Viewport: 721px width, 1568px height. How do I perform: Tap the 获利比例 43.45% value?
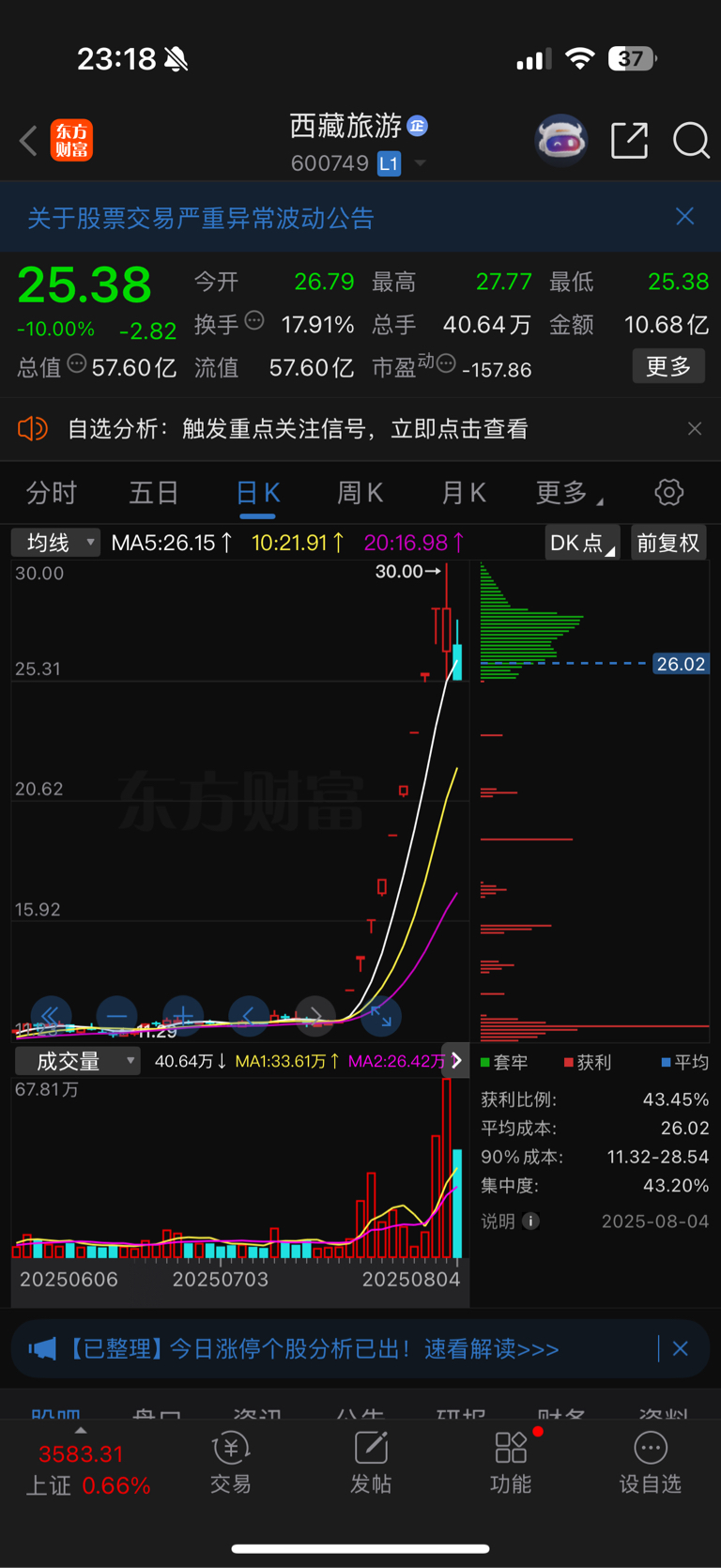point(676,1099)
